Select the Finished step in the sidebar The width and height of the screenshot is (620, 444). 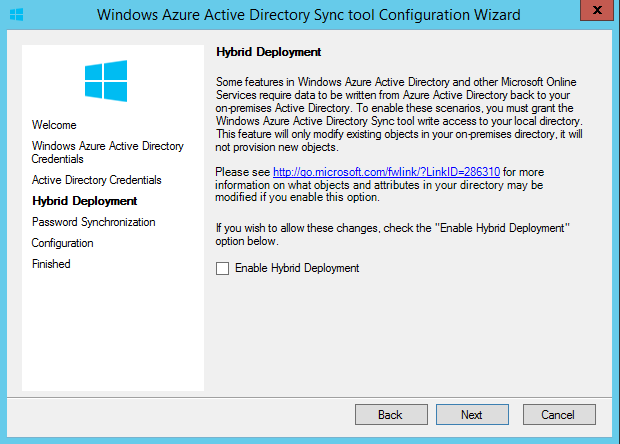coord(51,264)
